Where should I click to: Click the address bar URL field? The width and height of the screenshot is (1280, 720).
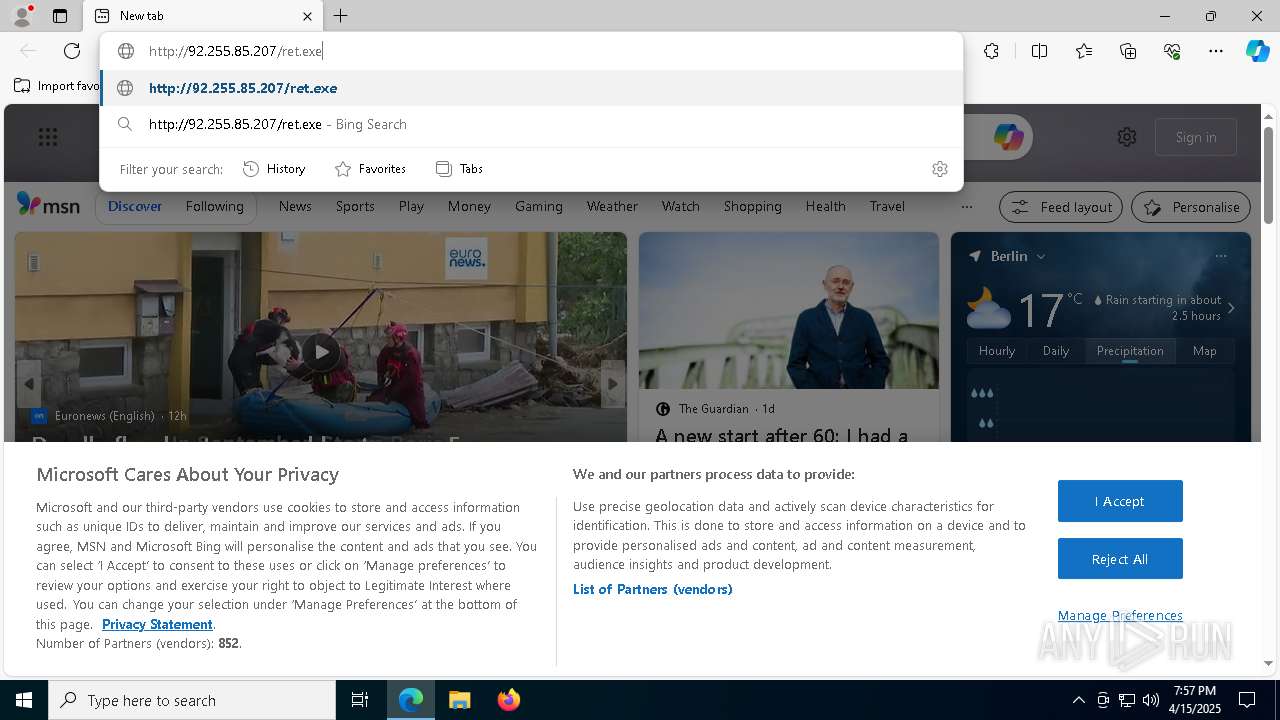pyautogui.click(x=532, y=51)
